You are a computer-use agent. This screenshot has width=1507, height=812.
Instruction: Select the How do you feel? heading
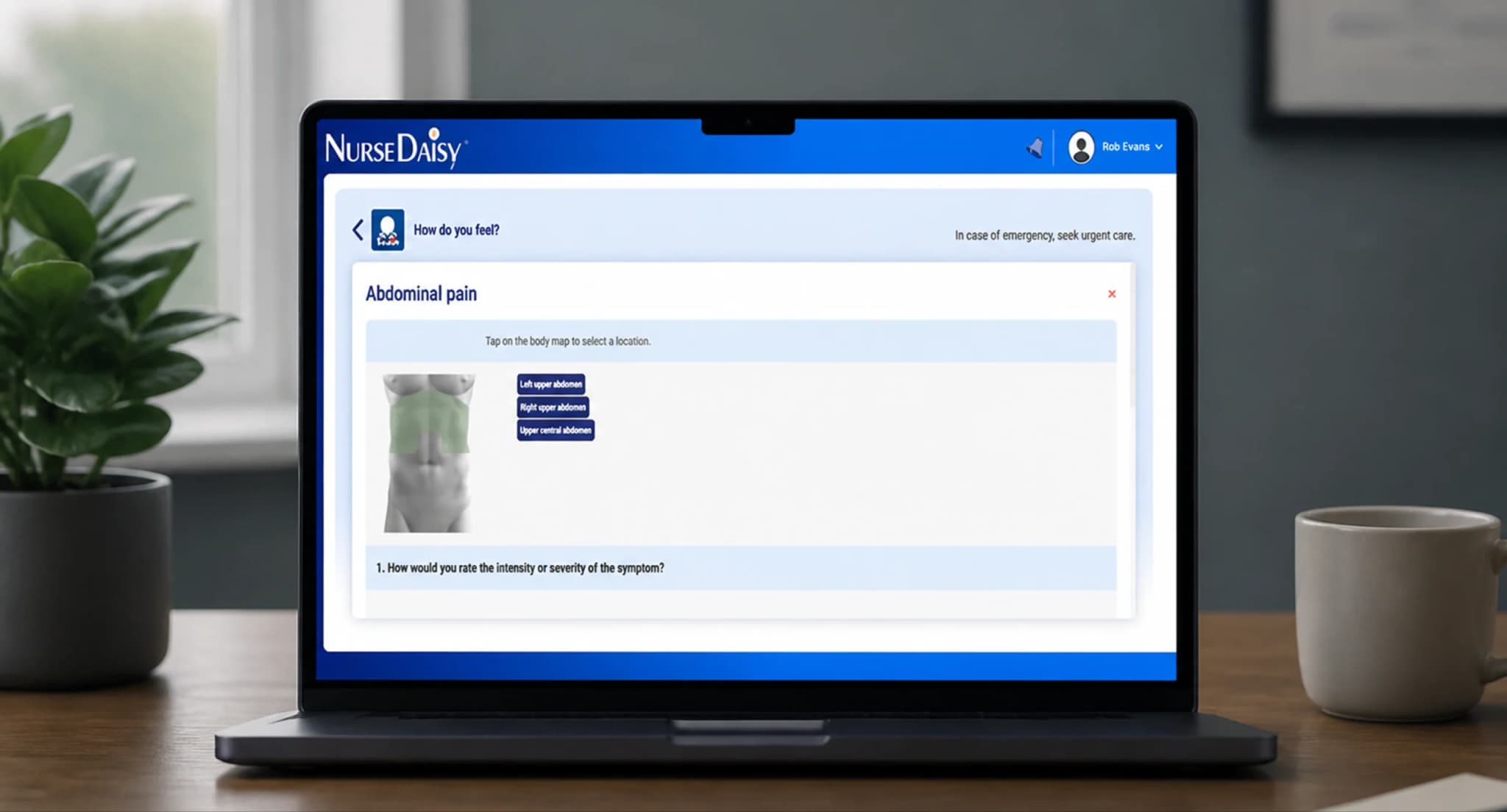[x=456, y=230]
